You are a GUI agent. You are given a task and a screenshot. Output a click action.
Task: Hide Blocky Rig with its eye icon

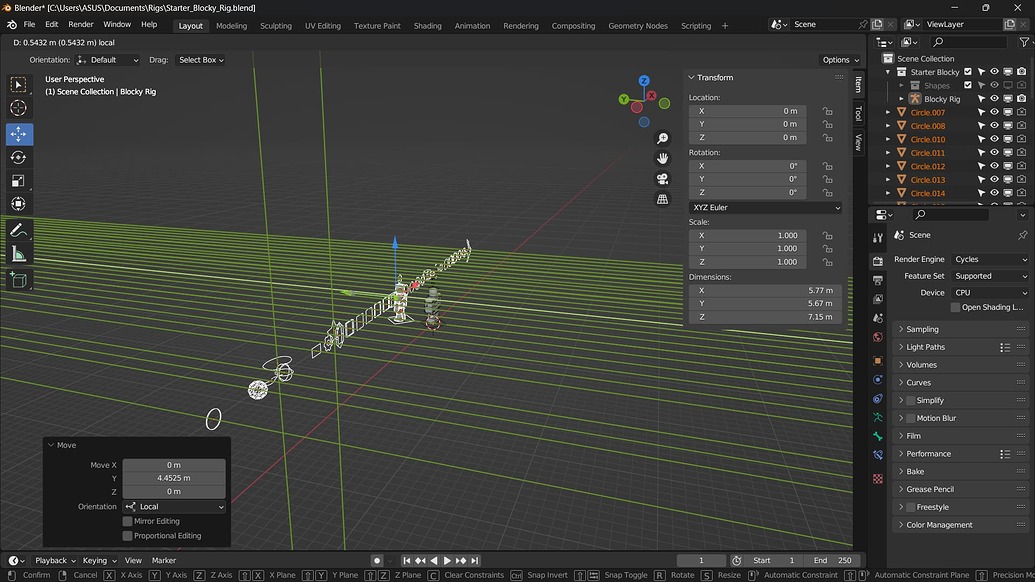point(994,98)
